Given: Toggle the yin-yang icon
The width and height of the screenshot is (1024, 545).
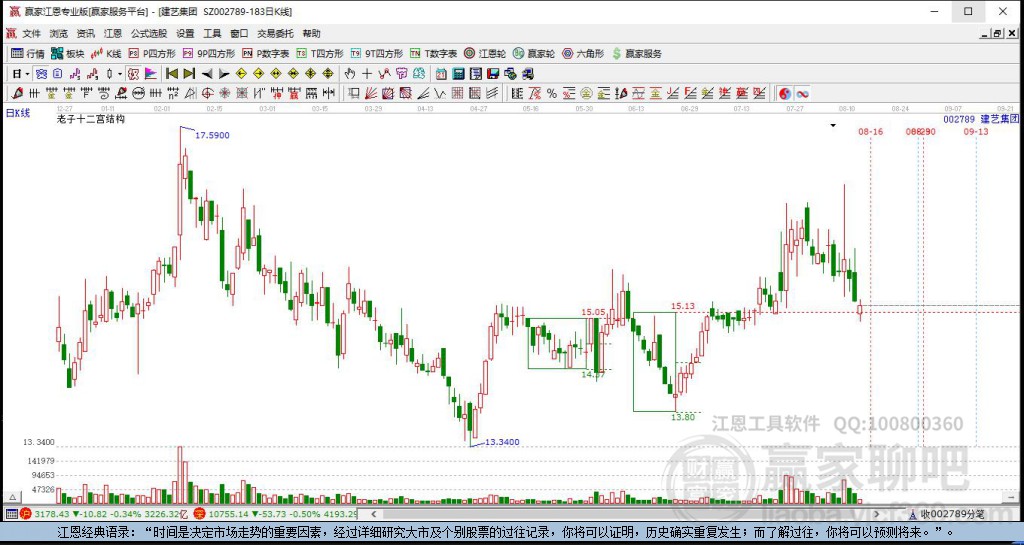Looking at the screenshot, I should (785, 93).
